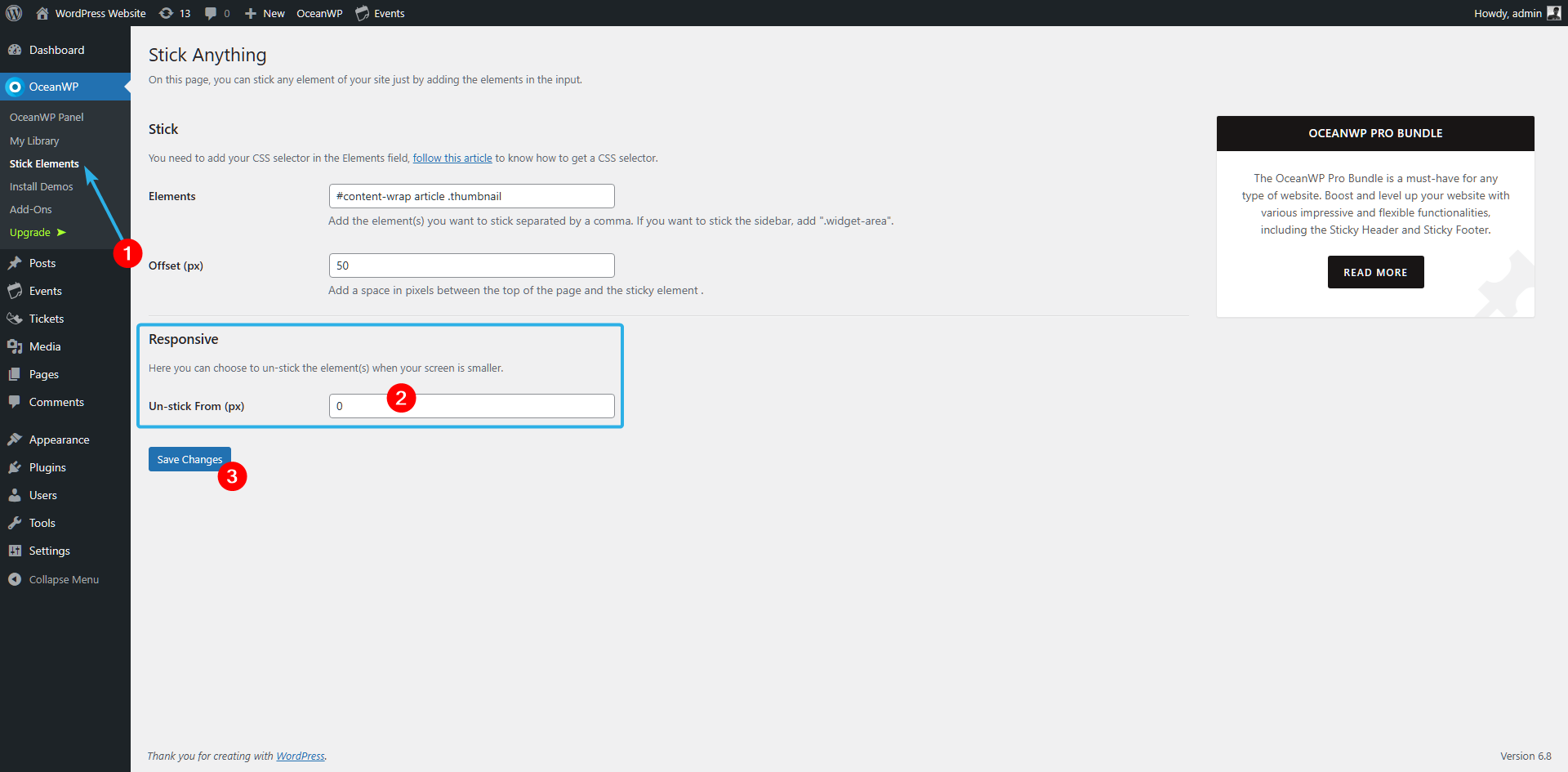
Task: Open Install Demos submenu item
Action: tap(41, 186)
